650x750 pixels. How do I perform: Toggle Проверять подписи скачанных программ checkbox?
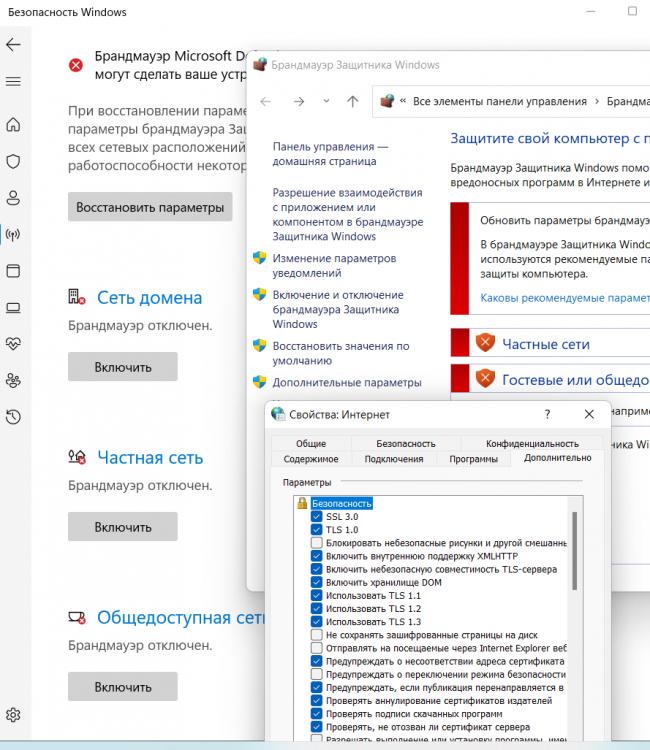pos(316,714)
